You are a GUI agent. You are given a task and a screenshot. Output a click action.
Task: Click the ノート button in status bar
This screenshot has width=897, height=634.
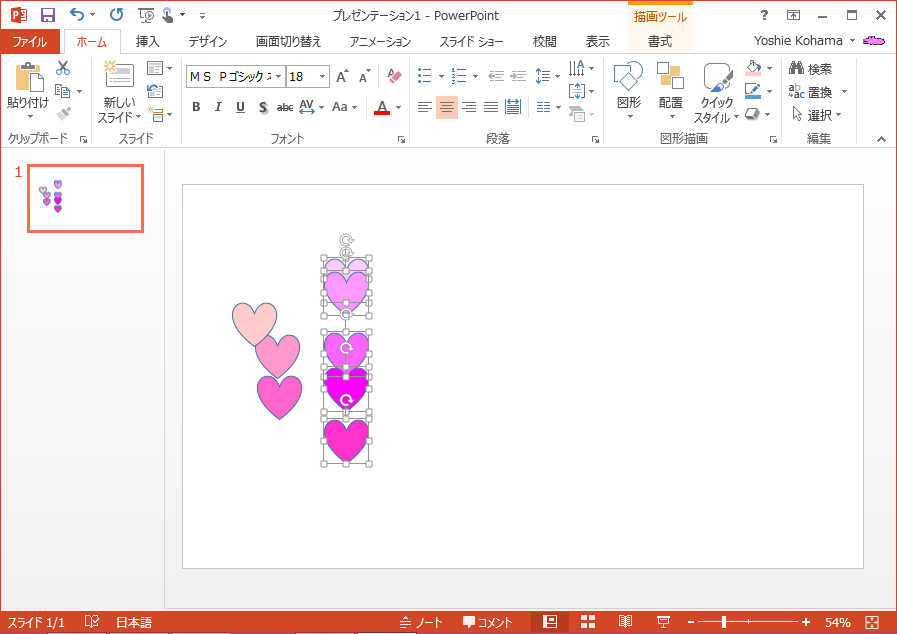pos(421,622)
